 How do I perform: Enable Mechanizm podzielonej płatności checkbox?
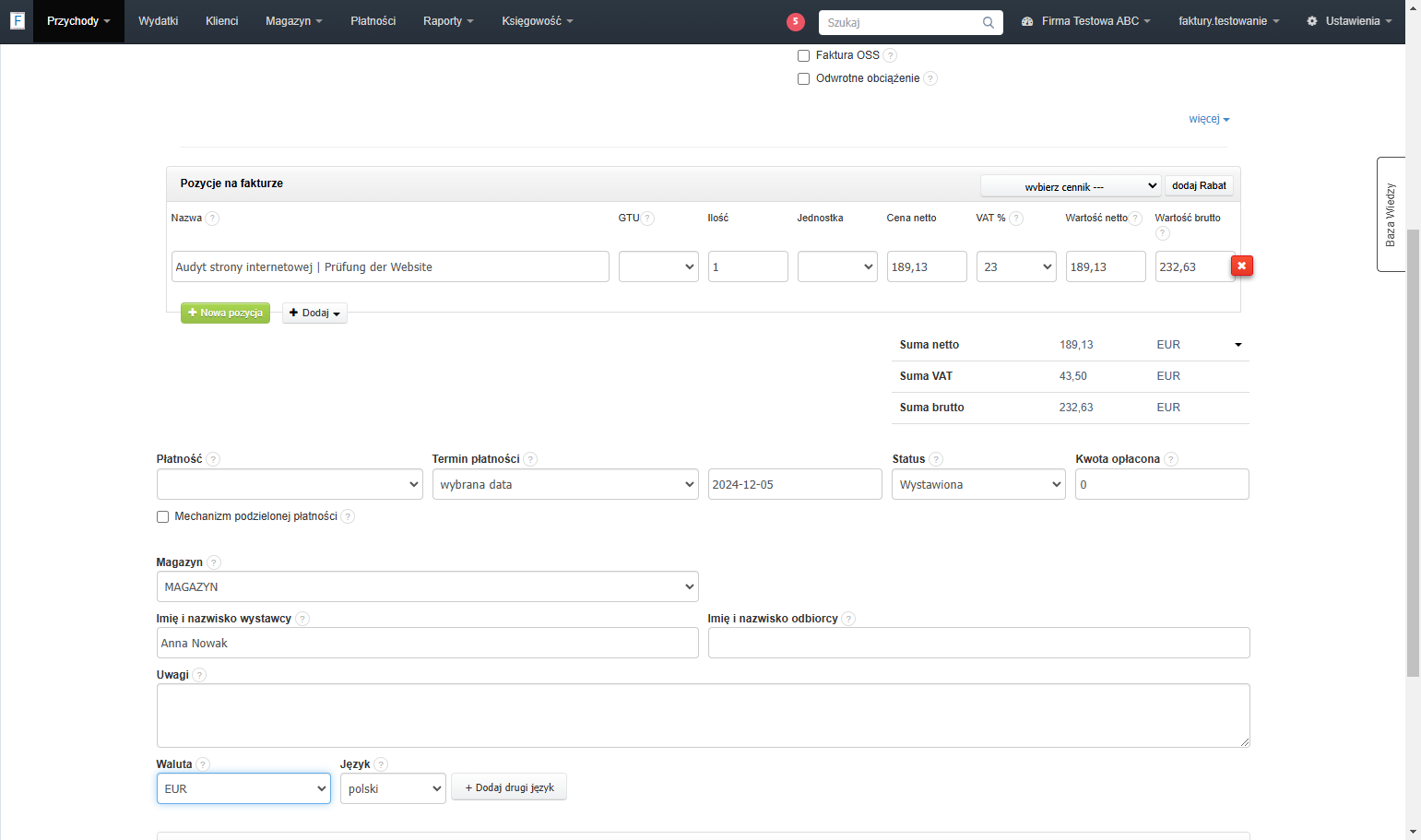click(x=162, y=516)
